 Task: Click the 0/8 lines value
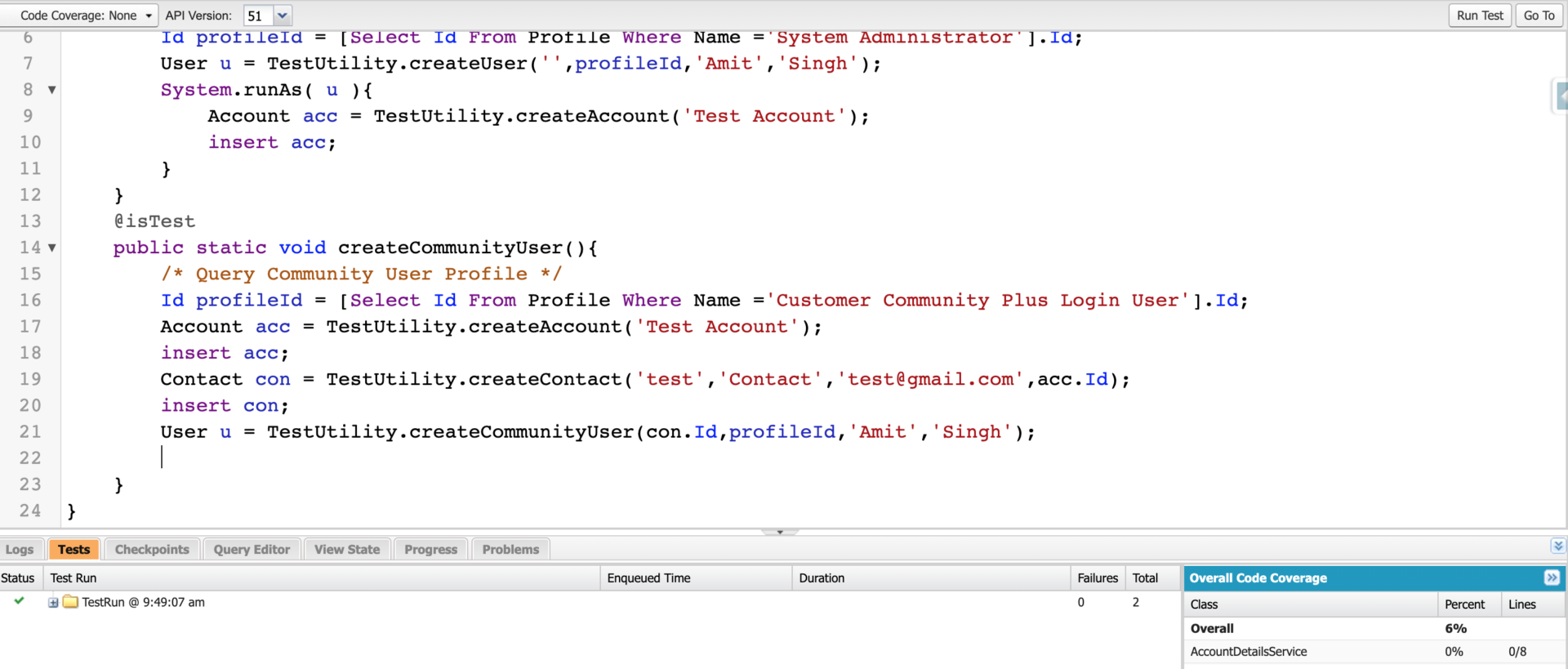pyautogui.click(x=1517, y=652)
